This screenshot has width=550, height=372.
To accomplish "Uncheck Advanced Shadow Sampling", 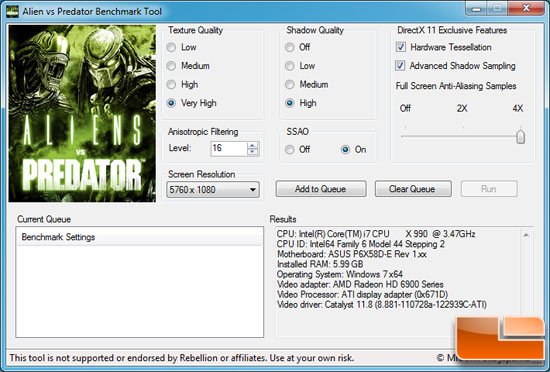I will [x=401, y=66].
